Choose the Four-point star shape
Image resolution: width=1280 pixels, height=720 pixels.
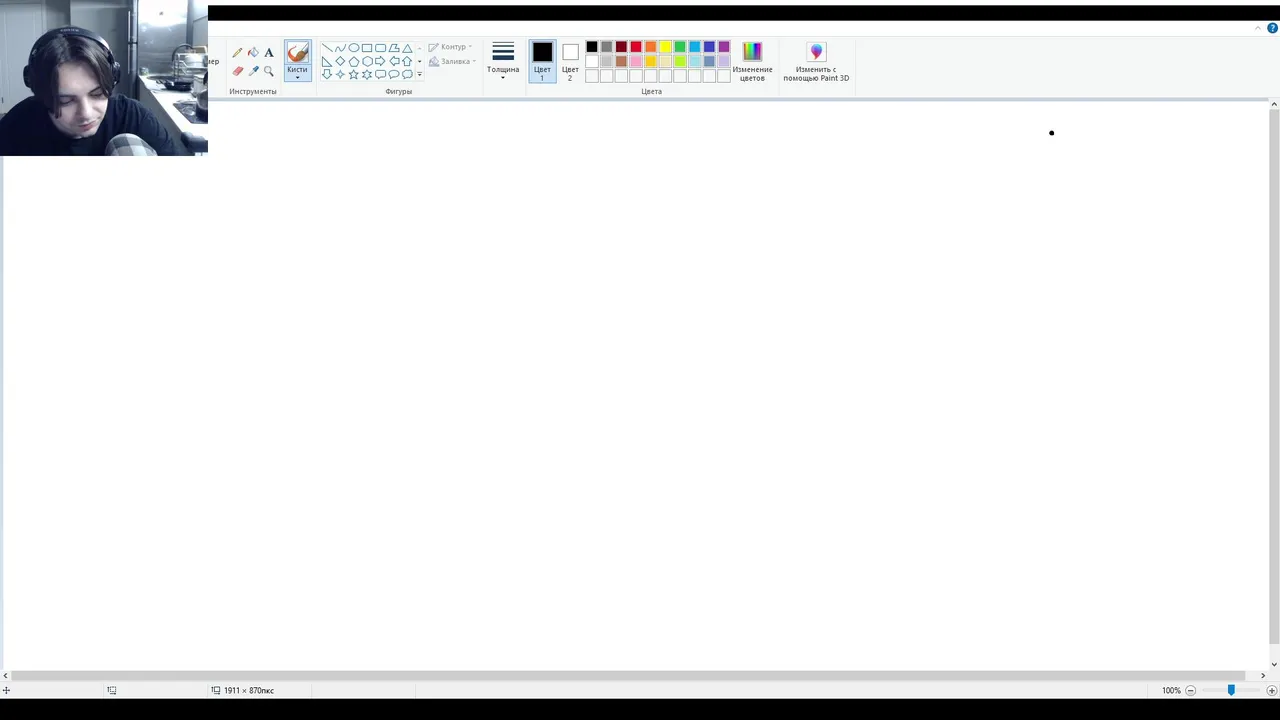coord(340,74)
